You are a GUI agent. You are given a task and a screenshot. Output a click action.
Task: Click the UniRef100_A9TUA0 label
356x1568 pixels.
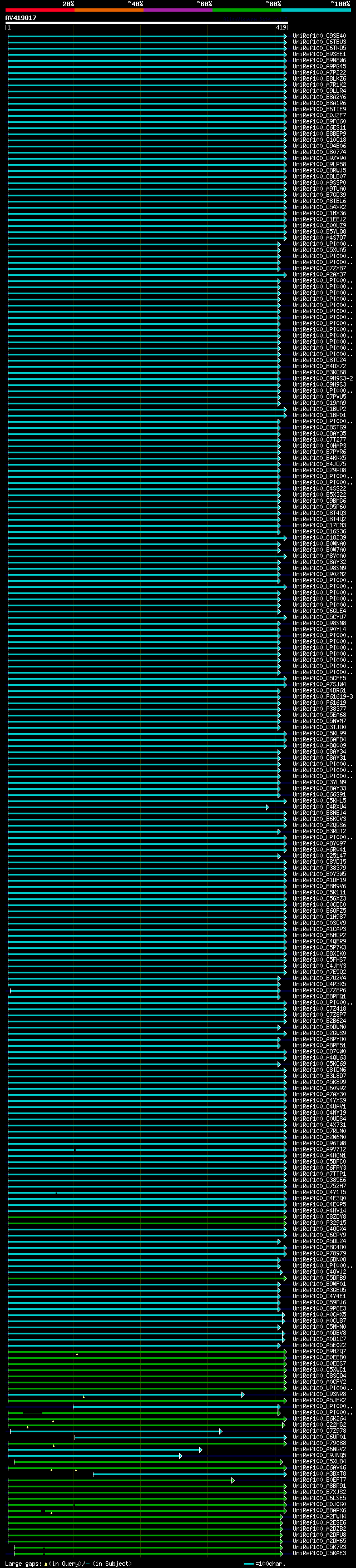319,189
